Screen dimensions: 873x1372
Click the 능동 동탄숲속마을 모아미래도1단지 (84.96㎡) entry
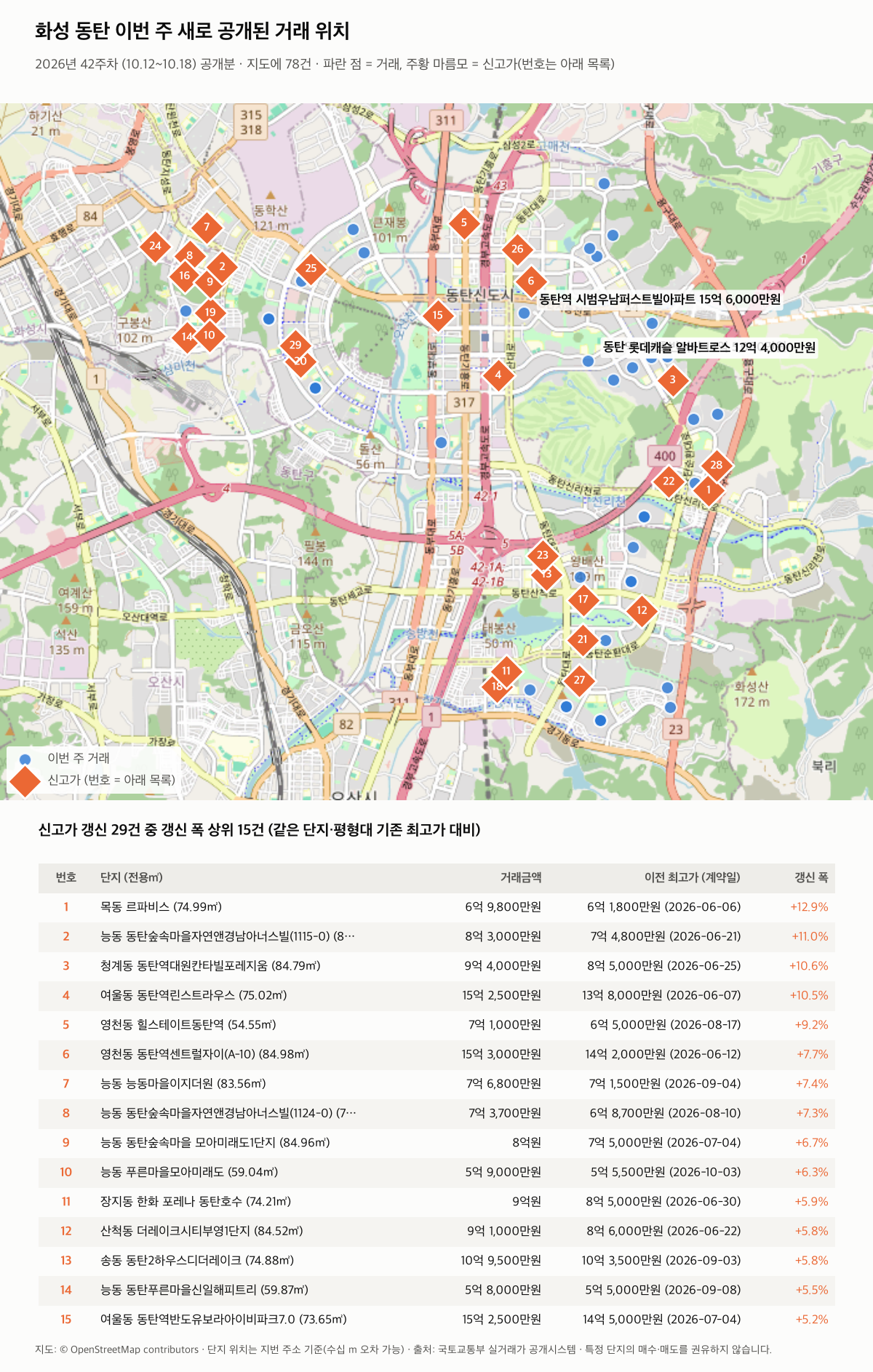coord(215,1143)
